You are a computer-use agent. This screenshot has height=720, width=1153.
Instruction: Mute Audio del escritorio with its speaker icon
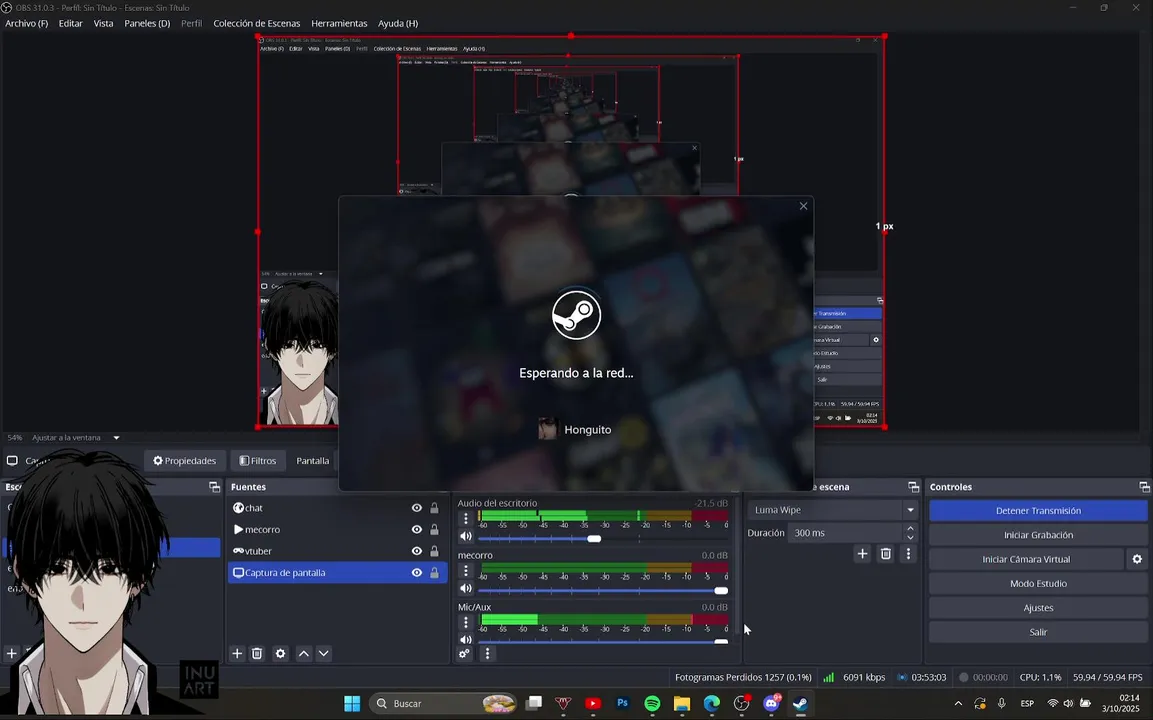pyautogui.click(x=465, y=537)
